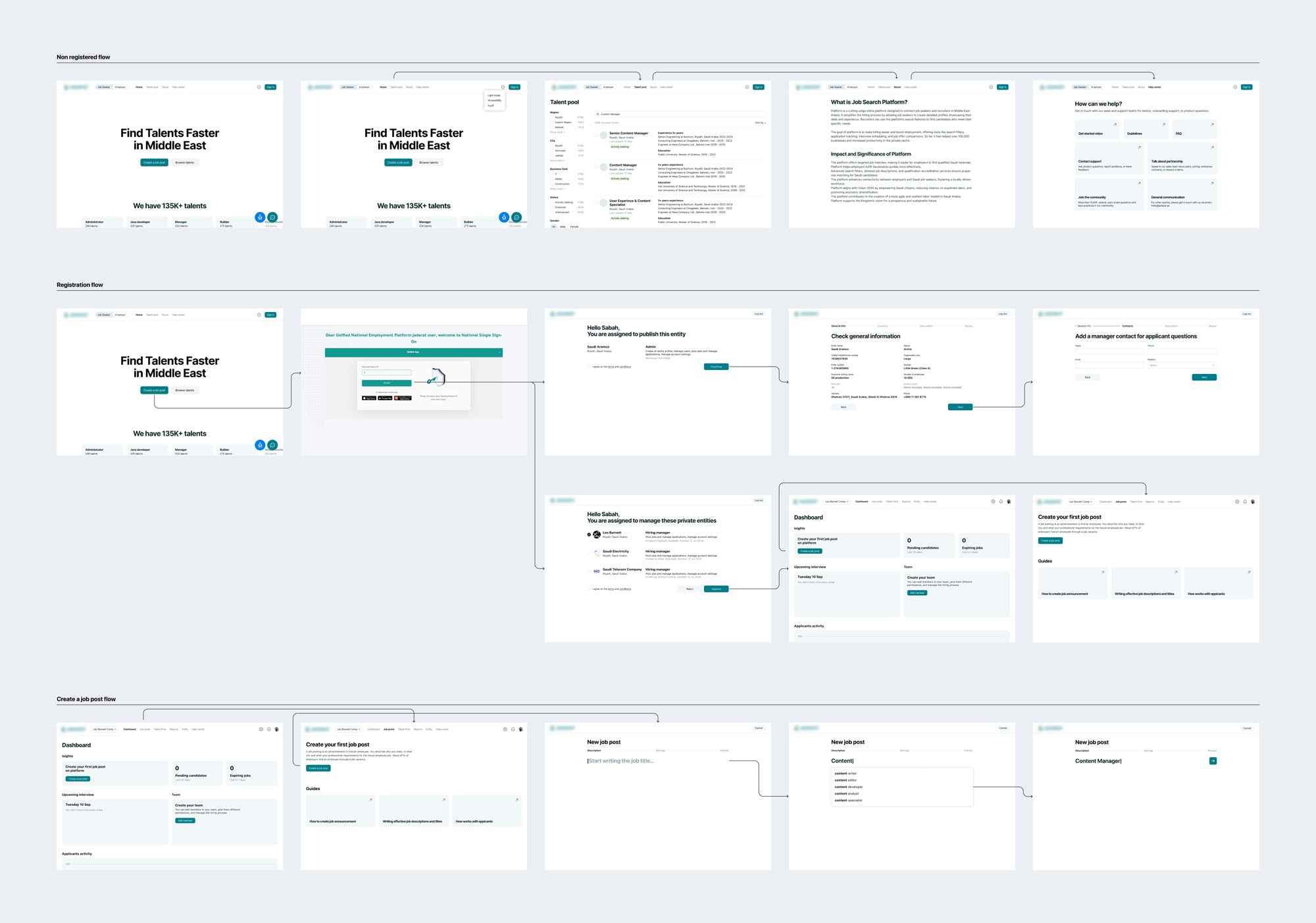The width and height of the screenshot is (1316, 923).
Task: Click the App Store badge in Nafath login
Action: tap(369, 398)
